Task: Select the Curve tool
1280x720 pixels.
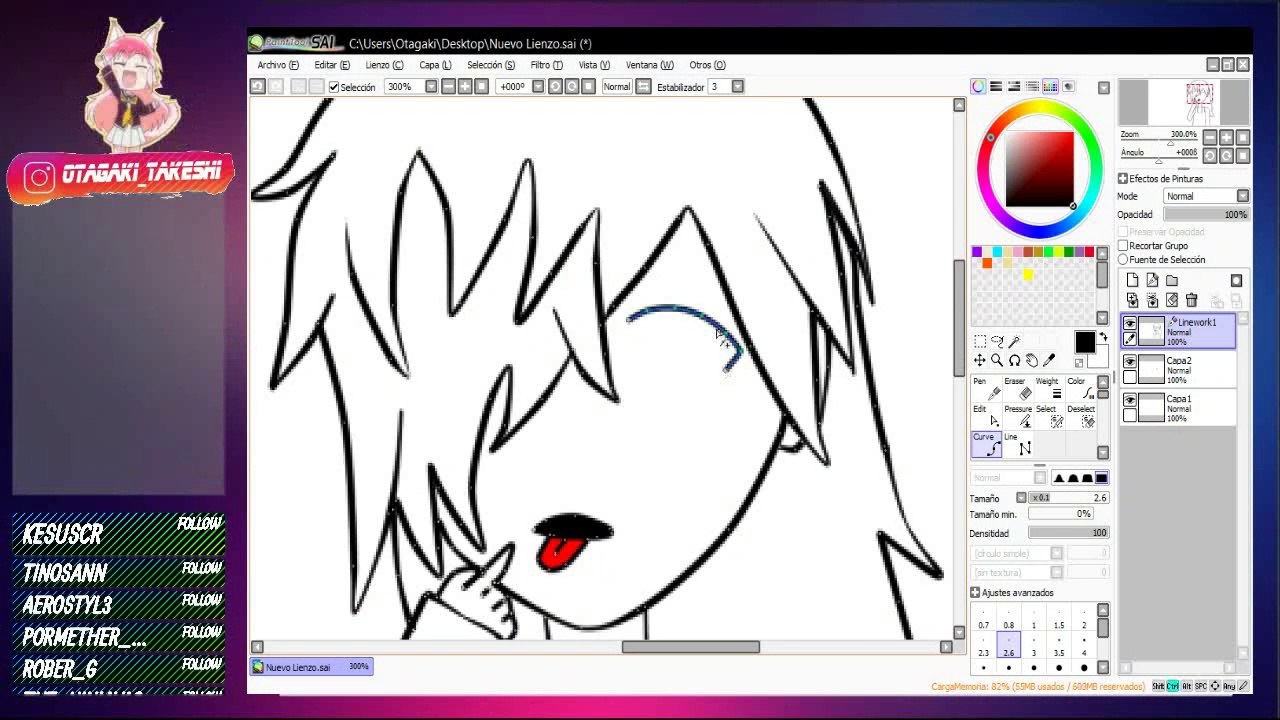Action: pyautogui.click(x=985, y=445)
